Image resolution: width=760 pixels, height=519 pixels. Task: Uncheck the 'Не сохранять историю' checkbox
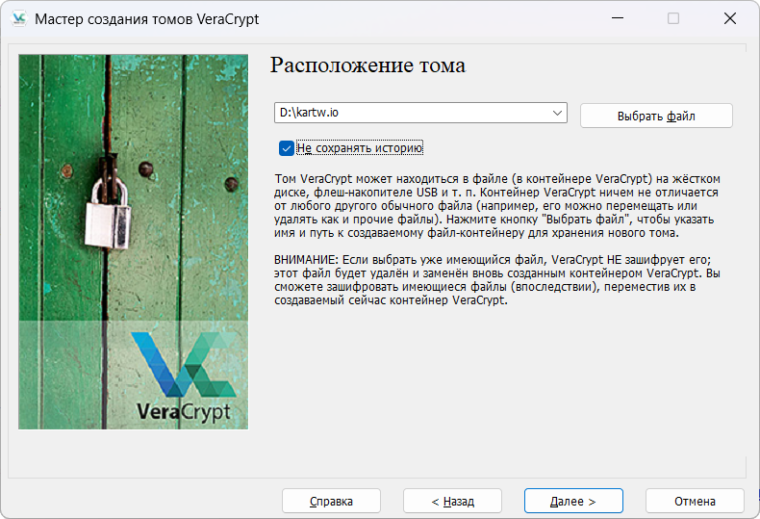pos(286,148)
